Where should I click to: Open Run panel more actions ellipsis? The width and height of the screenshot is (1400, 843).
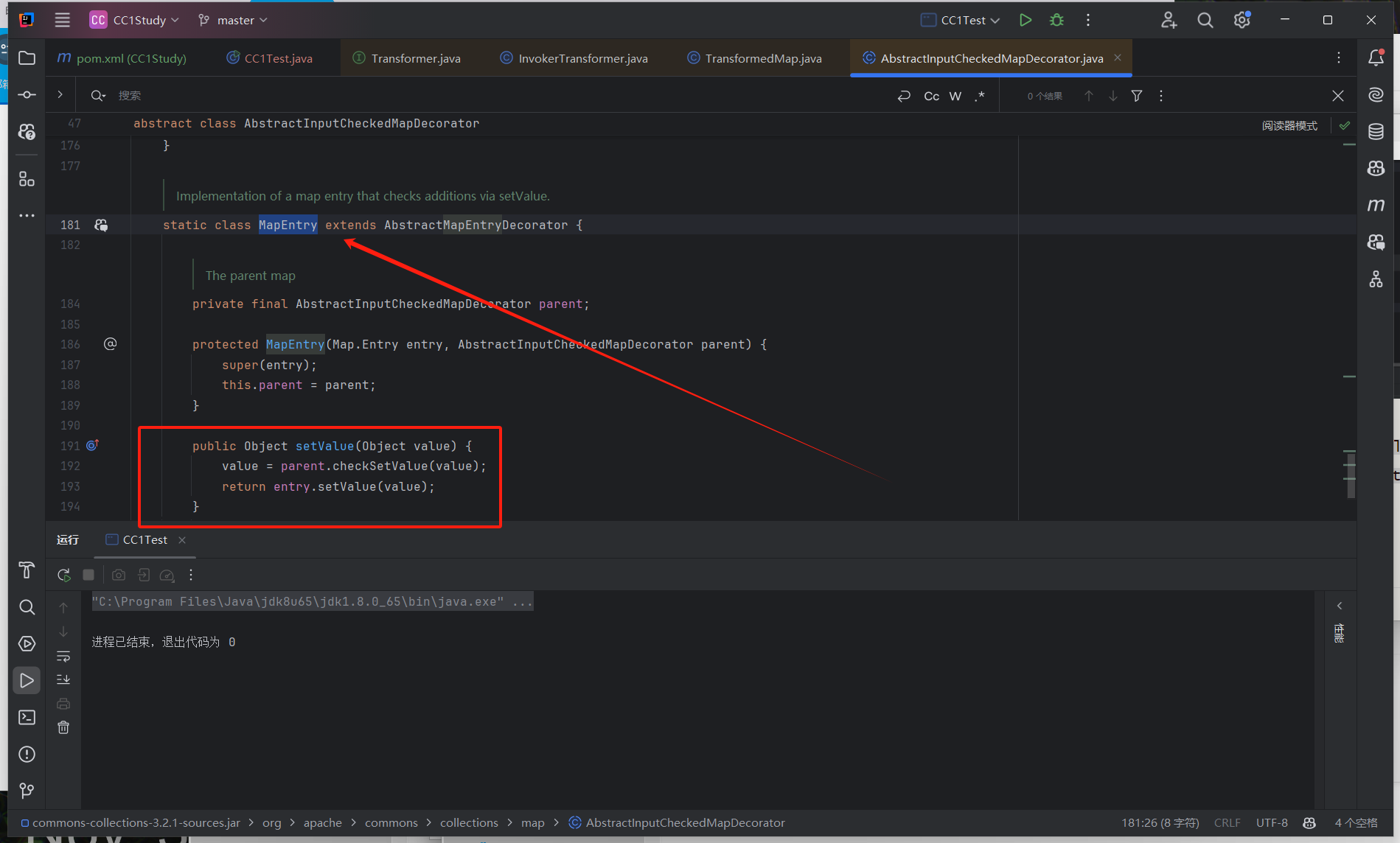coord(191,575)
